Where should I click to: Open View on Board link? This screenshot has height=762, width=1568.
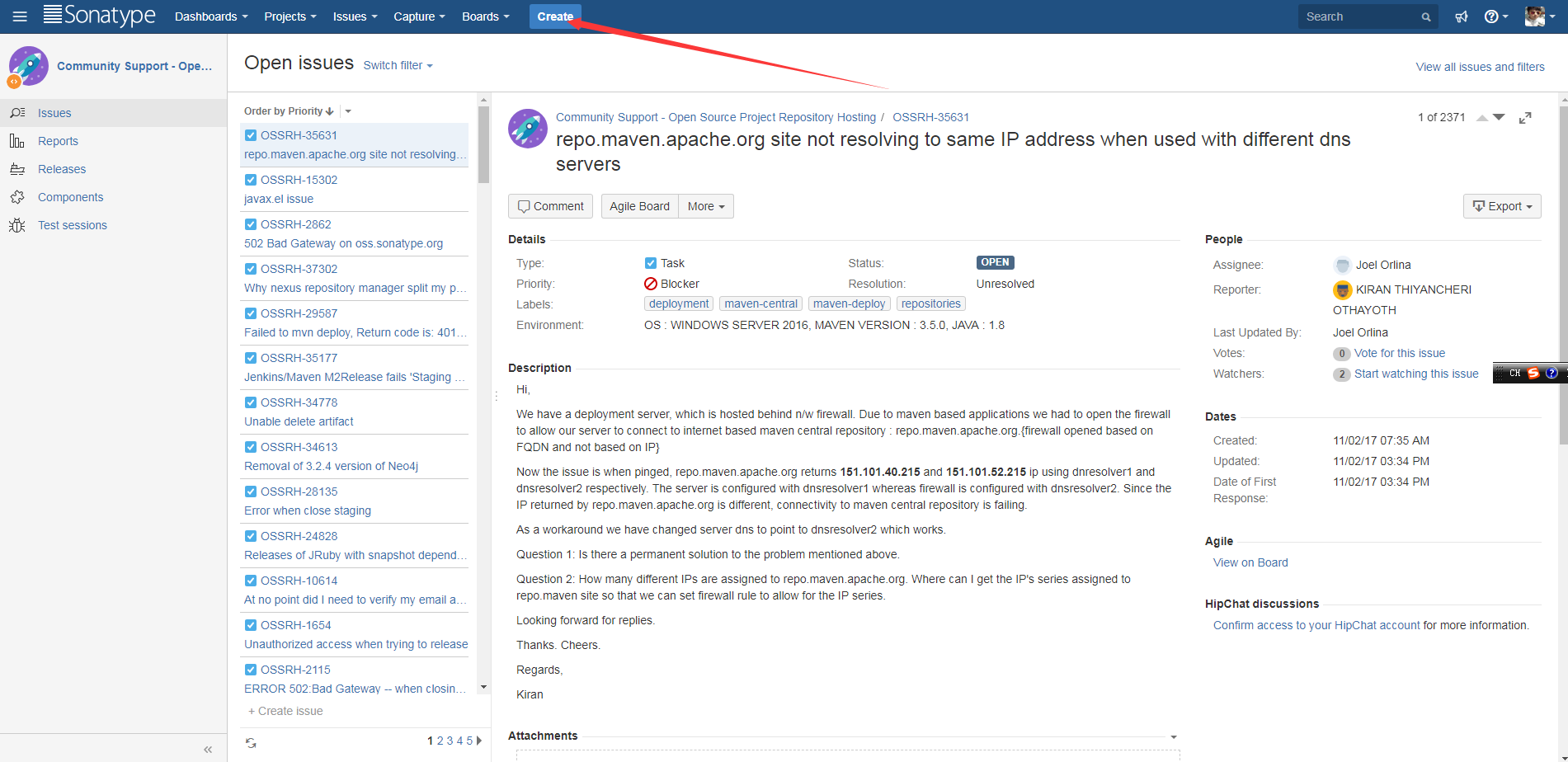click(1250, 562)
